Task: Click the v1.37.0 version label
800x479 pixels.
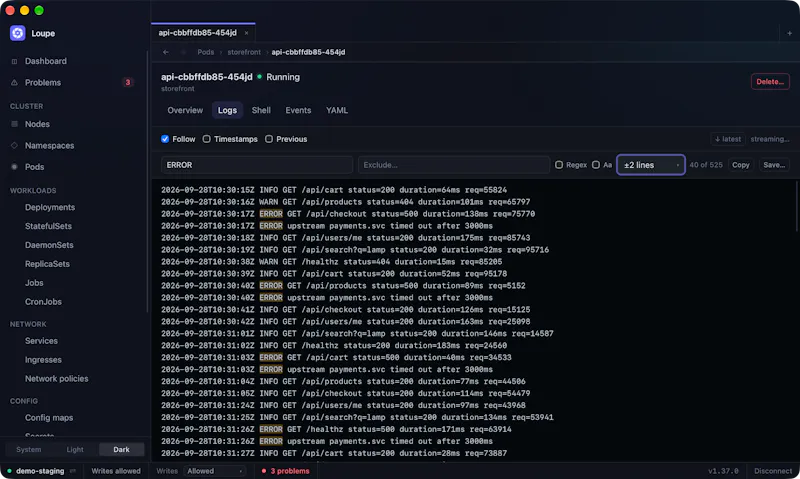Action: click(723, 471)
